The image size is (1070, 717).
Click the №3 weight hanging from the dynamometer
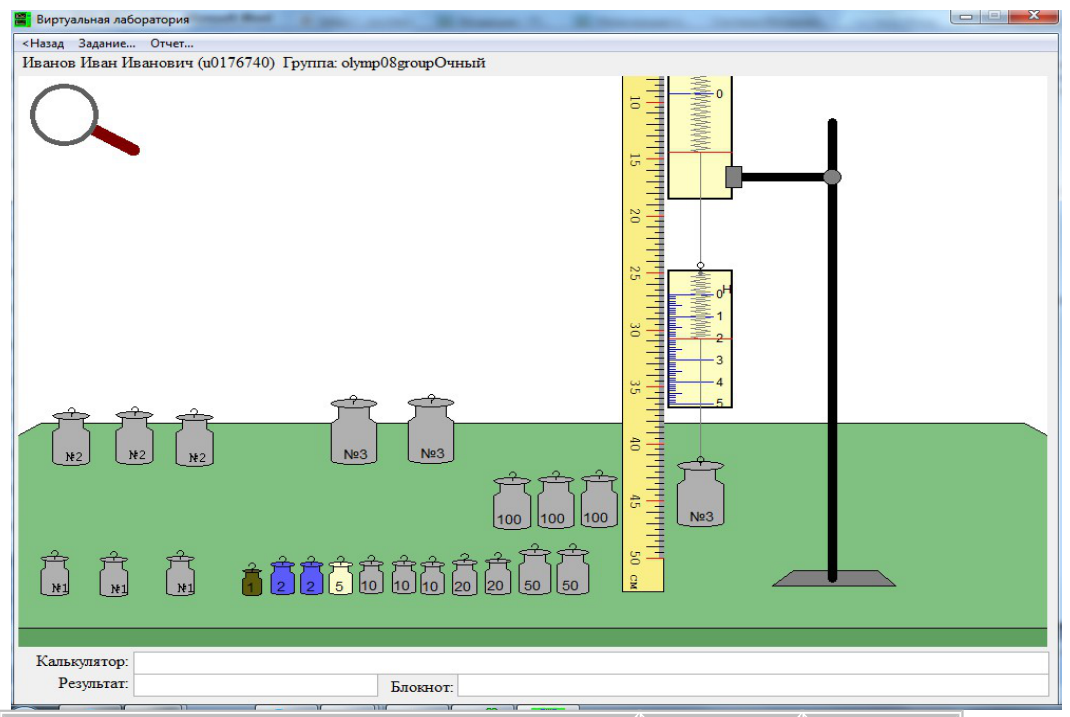(700, 493)
